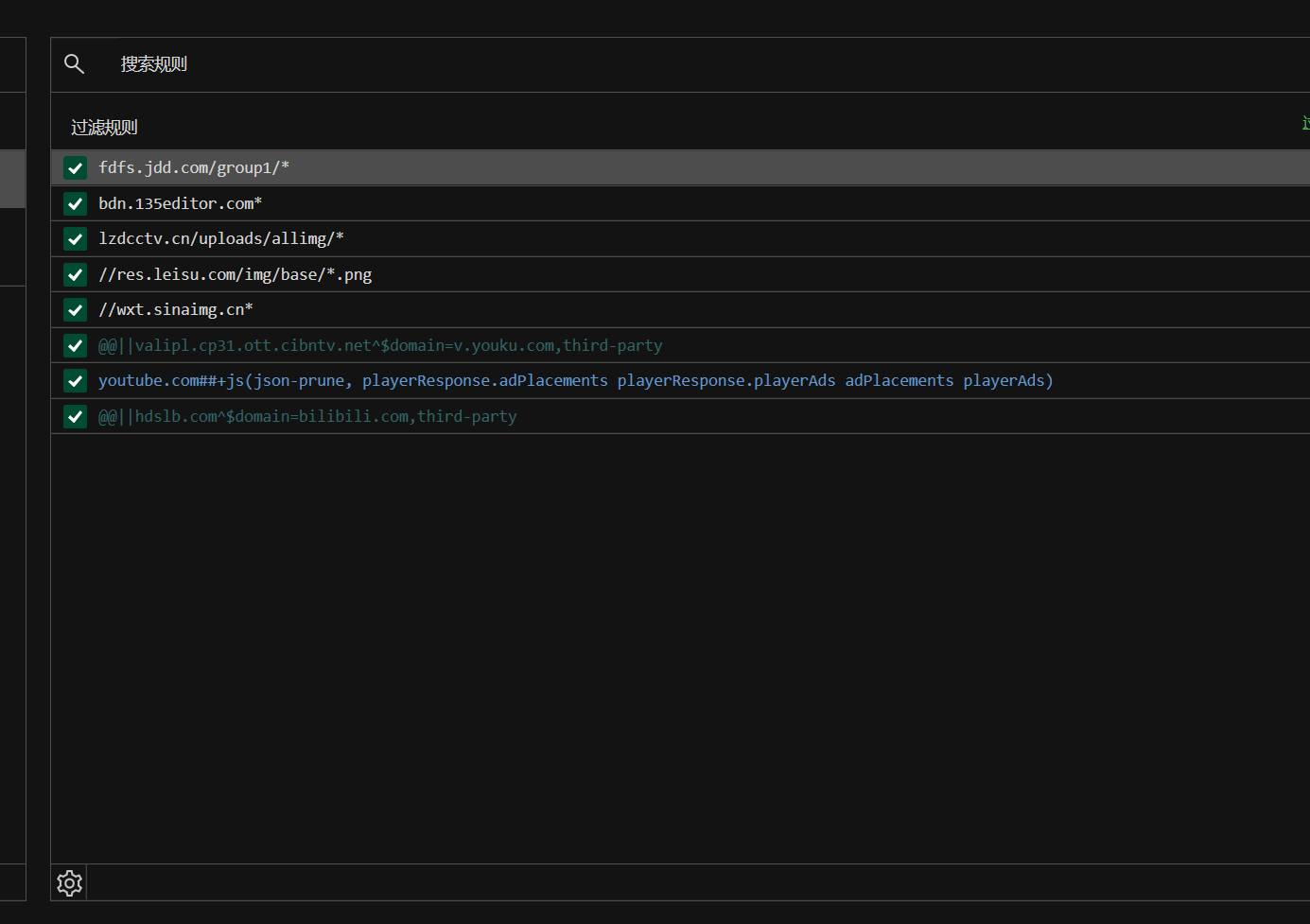Image resolution: width=1310 pixels, height=924 pixels.
Task: Select the @@||hdslb.com^$domain=bilibili.com rule text
Action: 307,416
